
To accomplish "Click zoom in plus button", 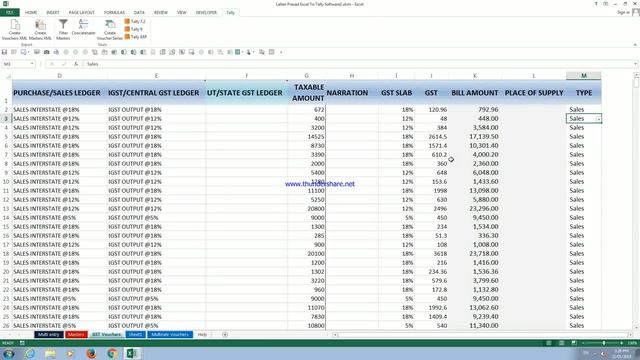I will (622, 343).
